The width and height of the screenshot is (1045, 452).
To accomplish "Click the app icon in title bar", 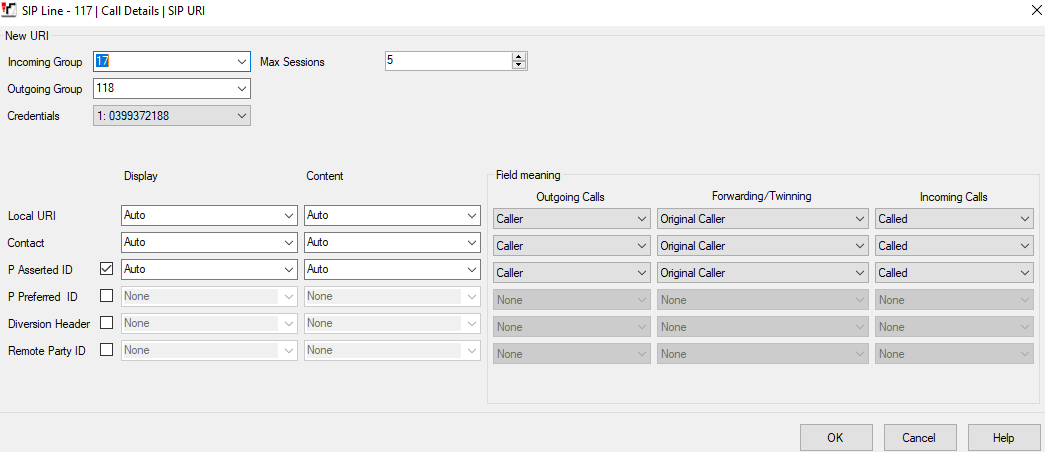I will (10, 11).
